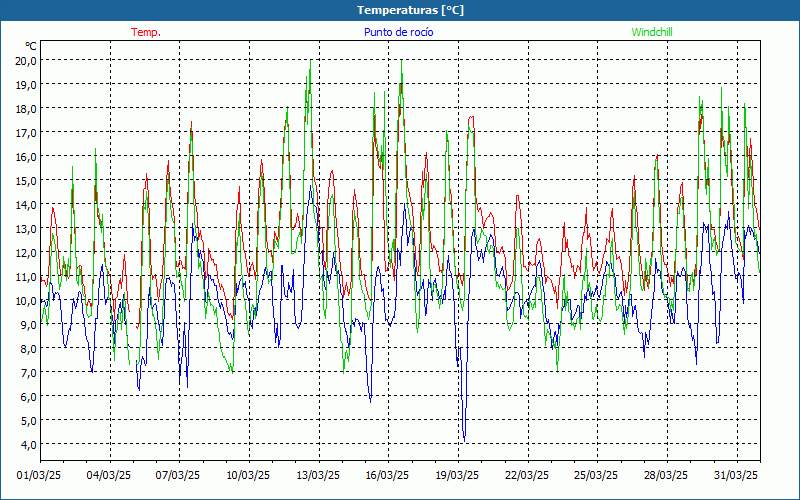The height and width of the screenshot is (500, 800).
Task: Click the 19/03/25 date label
Action: 457,476
